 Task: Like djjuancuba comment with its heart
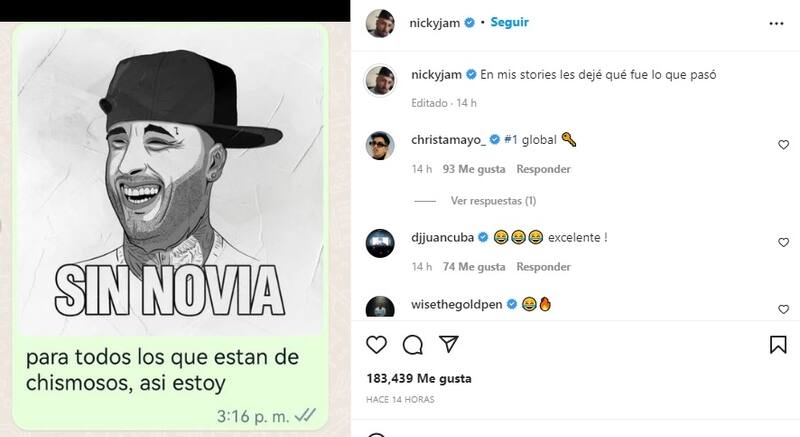tap(783, 243)
